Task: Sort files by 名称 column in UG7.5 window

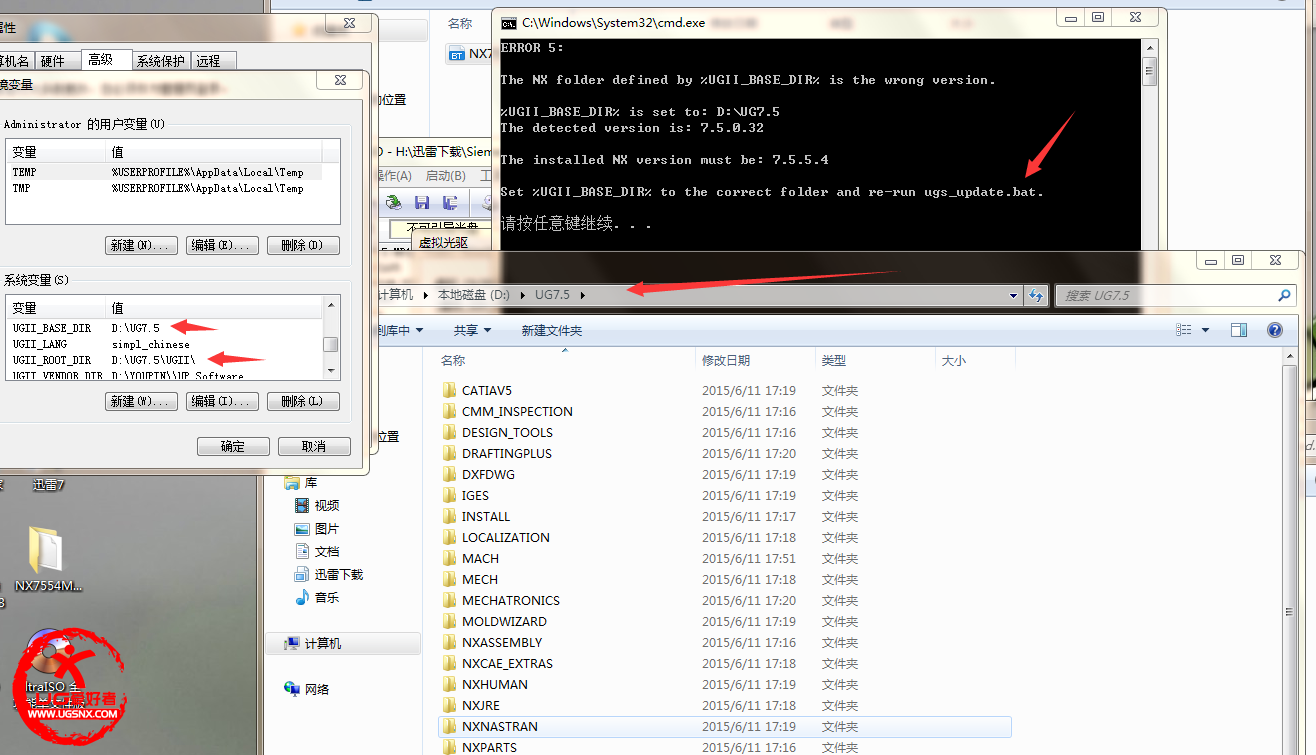Action: click(x=453, y=360)
